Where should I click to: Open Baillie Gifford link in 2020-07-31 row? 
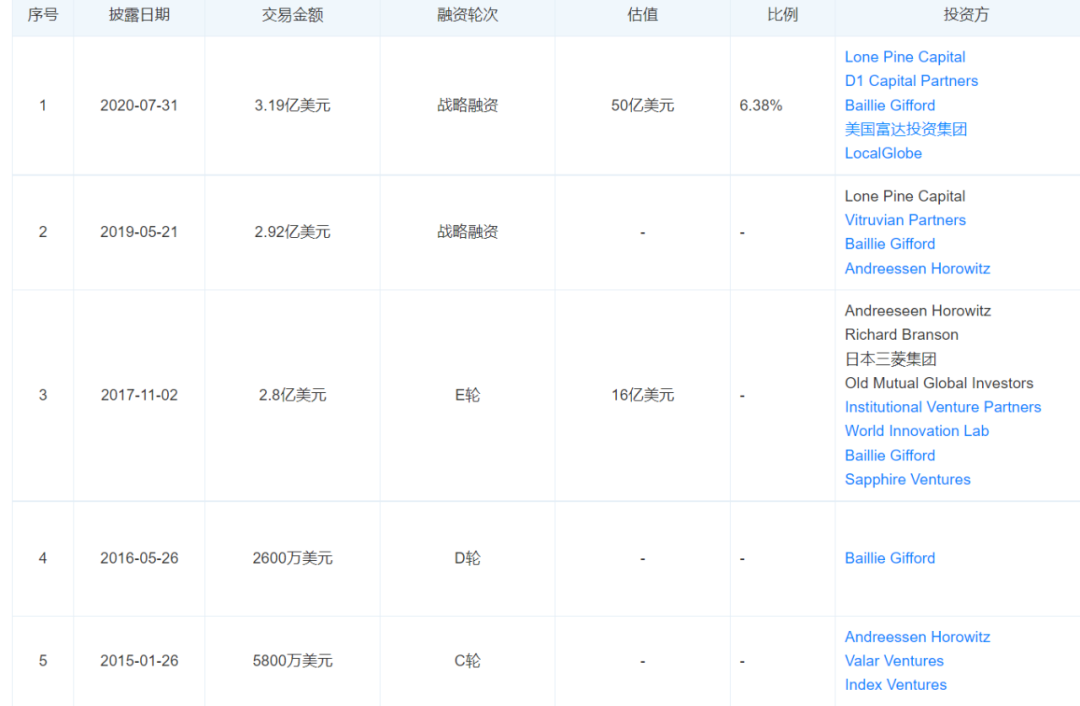point(890,105)
